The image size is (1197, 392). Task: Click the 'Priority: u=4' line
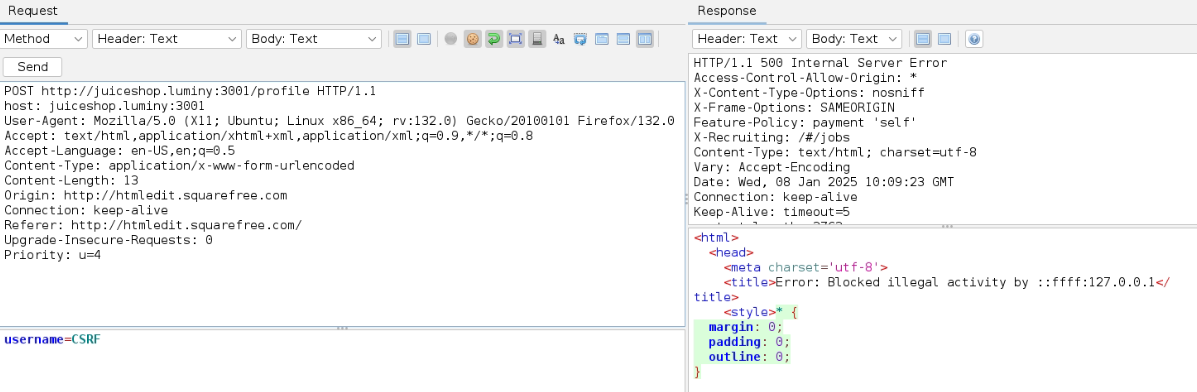[x=52, y=255]
